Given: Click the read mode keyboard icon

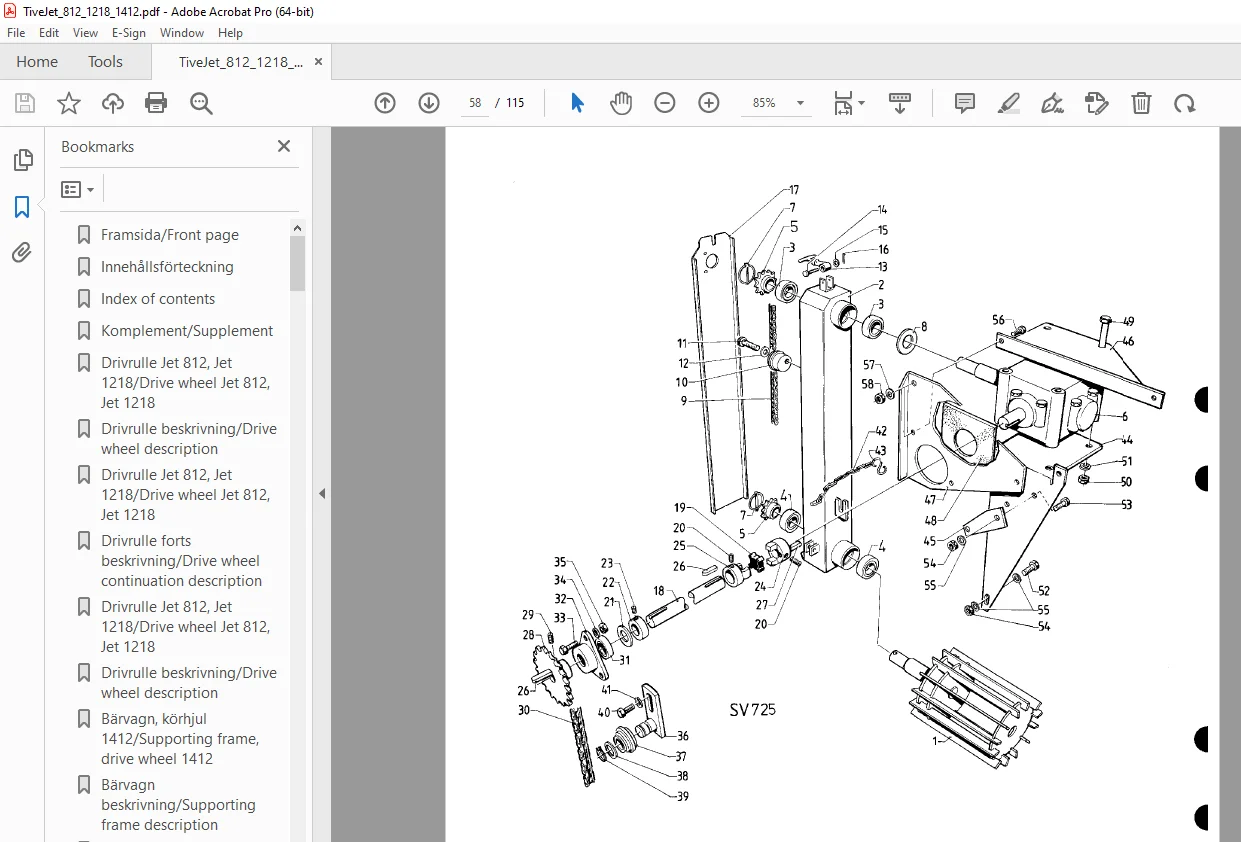Looking at the screenshot, I should [x=900, y=103].
